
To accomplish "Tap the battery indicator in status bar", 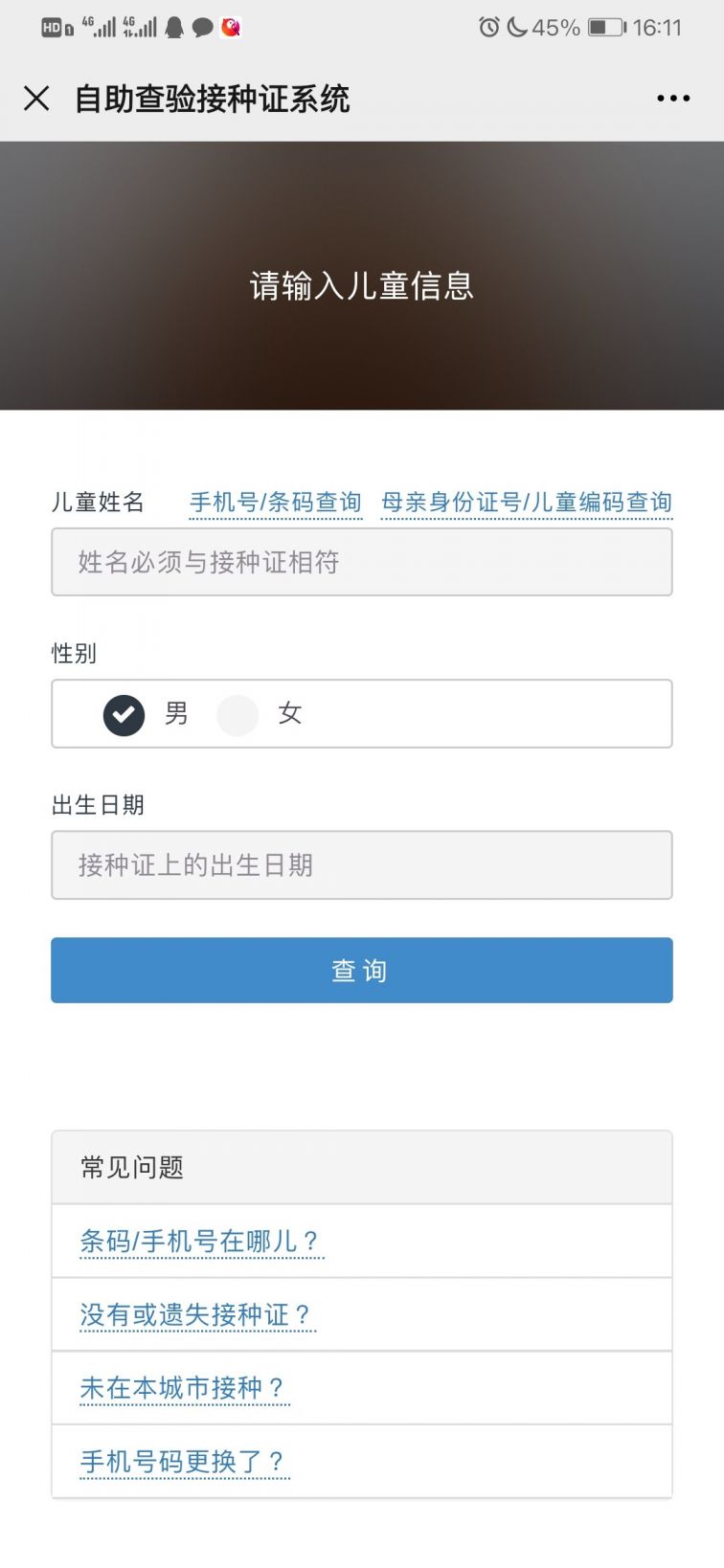I will (606, 27).
